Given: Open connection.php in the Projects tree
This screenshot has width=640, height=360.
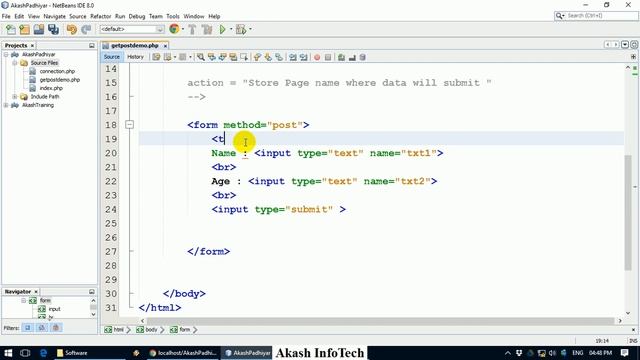Looking at the screenshot, I should [x=57, y=71].
